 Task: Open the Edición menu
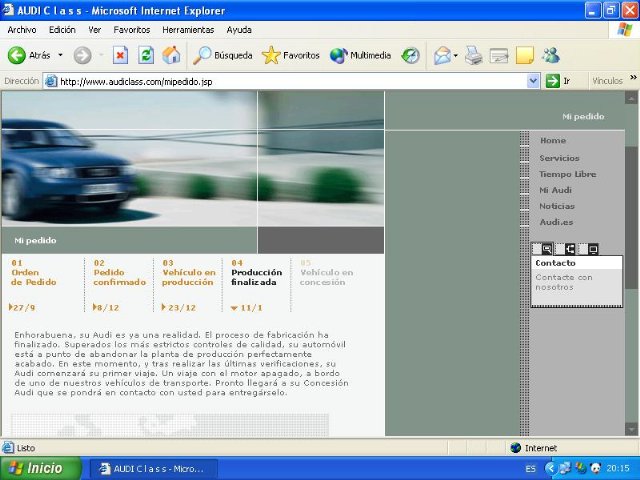[62, 30]
